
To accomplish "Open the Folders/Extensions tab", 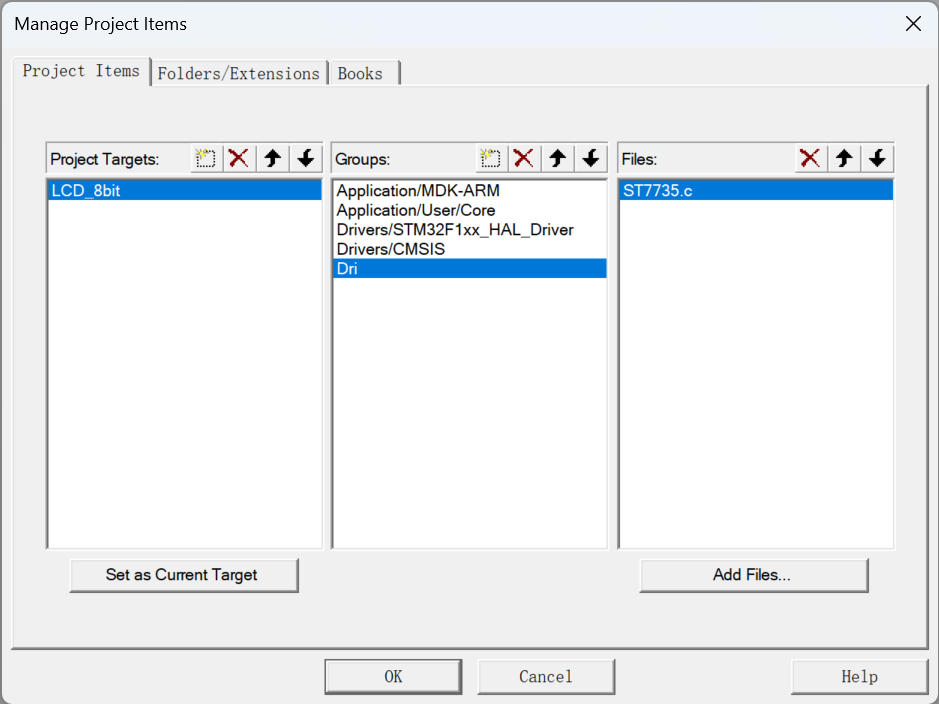I will pos(238,74).
